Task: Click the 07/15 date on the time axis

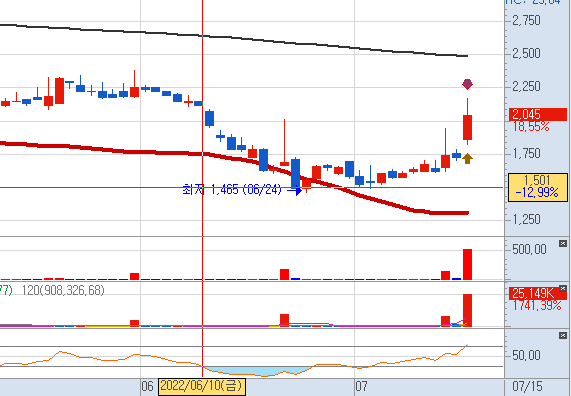Action: pos(527,386)
